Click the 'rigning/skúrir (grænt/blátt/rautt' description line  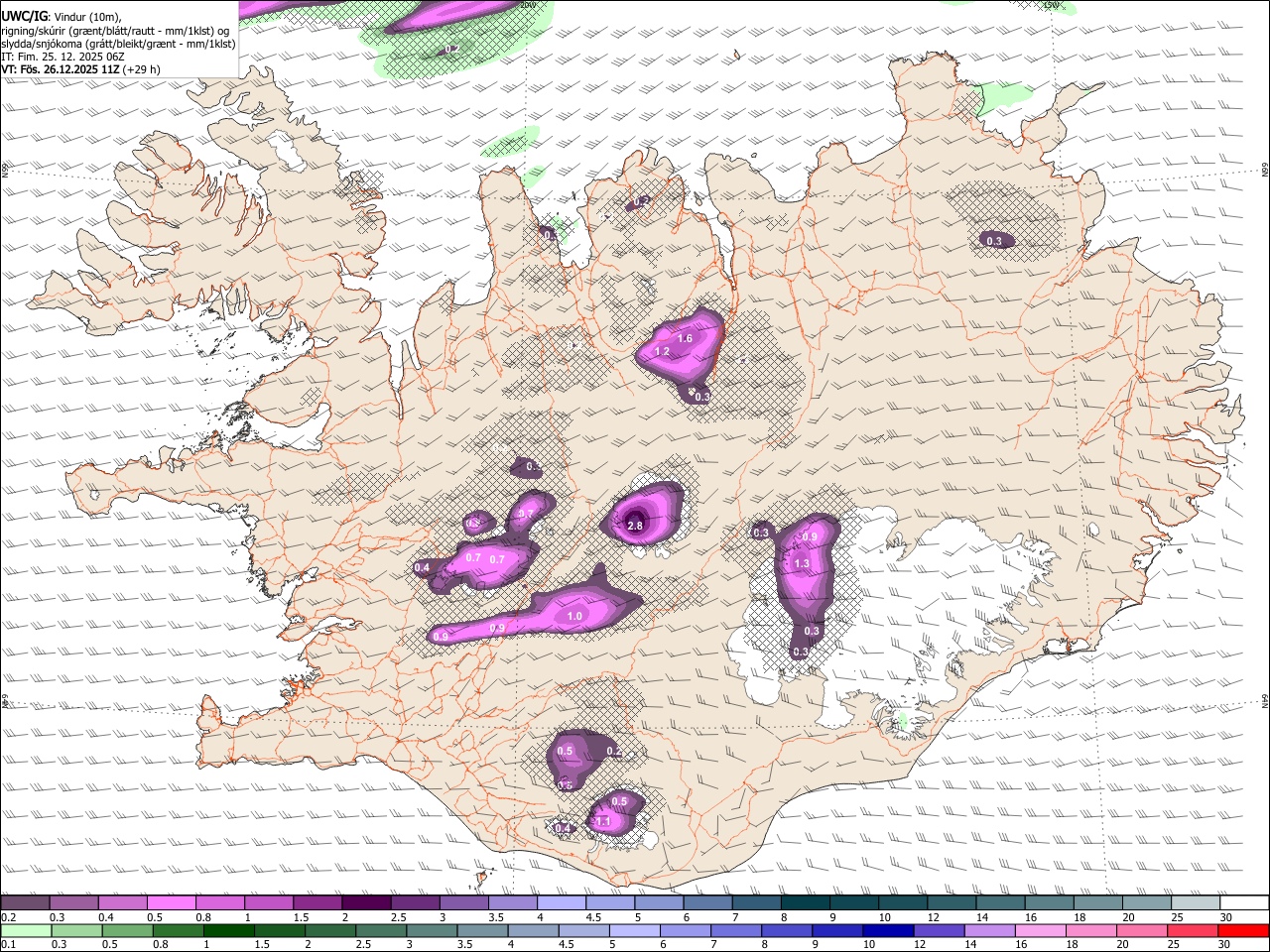click(115, 30)
